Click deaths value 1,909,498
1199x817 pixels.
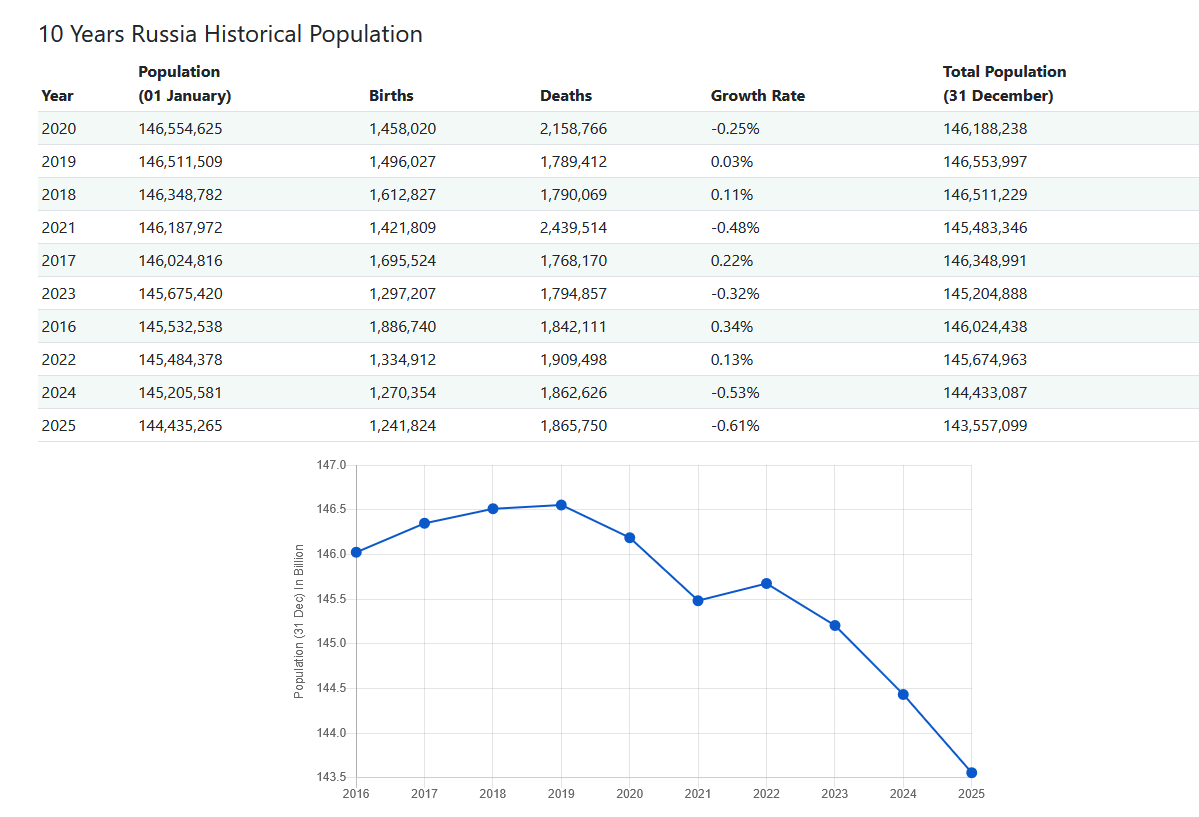click(574, 359)
